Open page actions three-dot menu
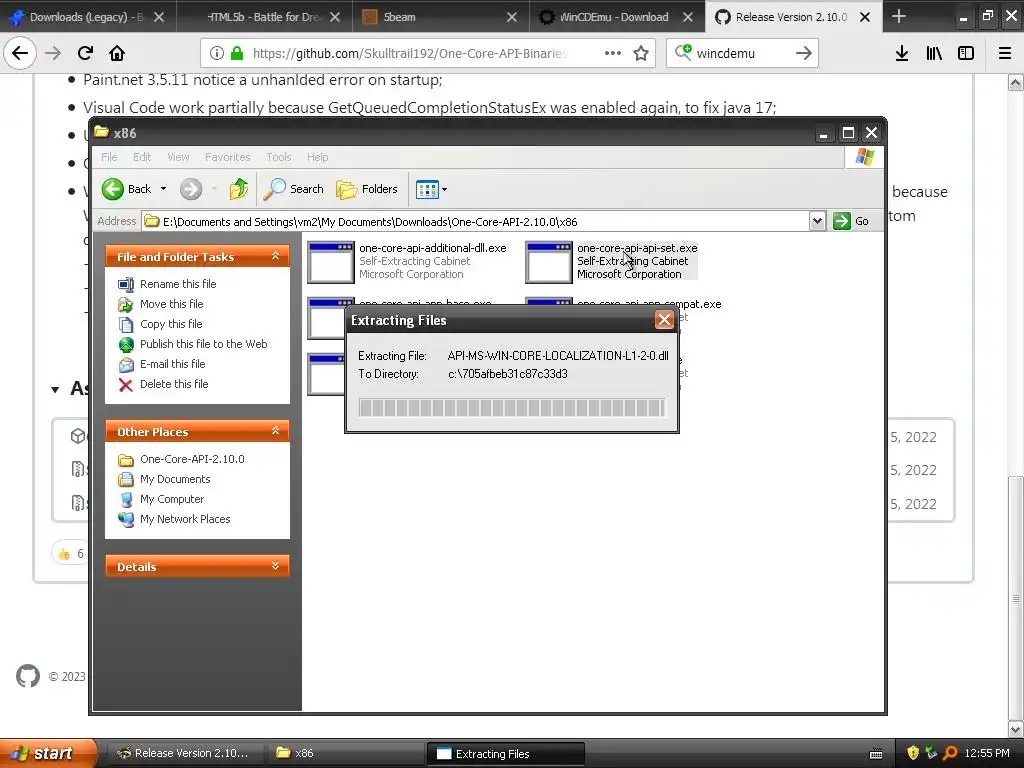The image size is (1024, 768). pos(613,54)
